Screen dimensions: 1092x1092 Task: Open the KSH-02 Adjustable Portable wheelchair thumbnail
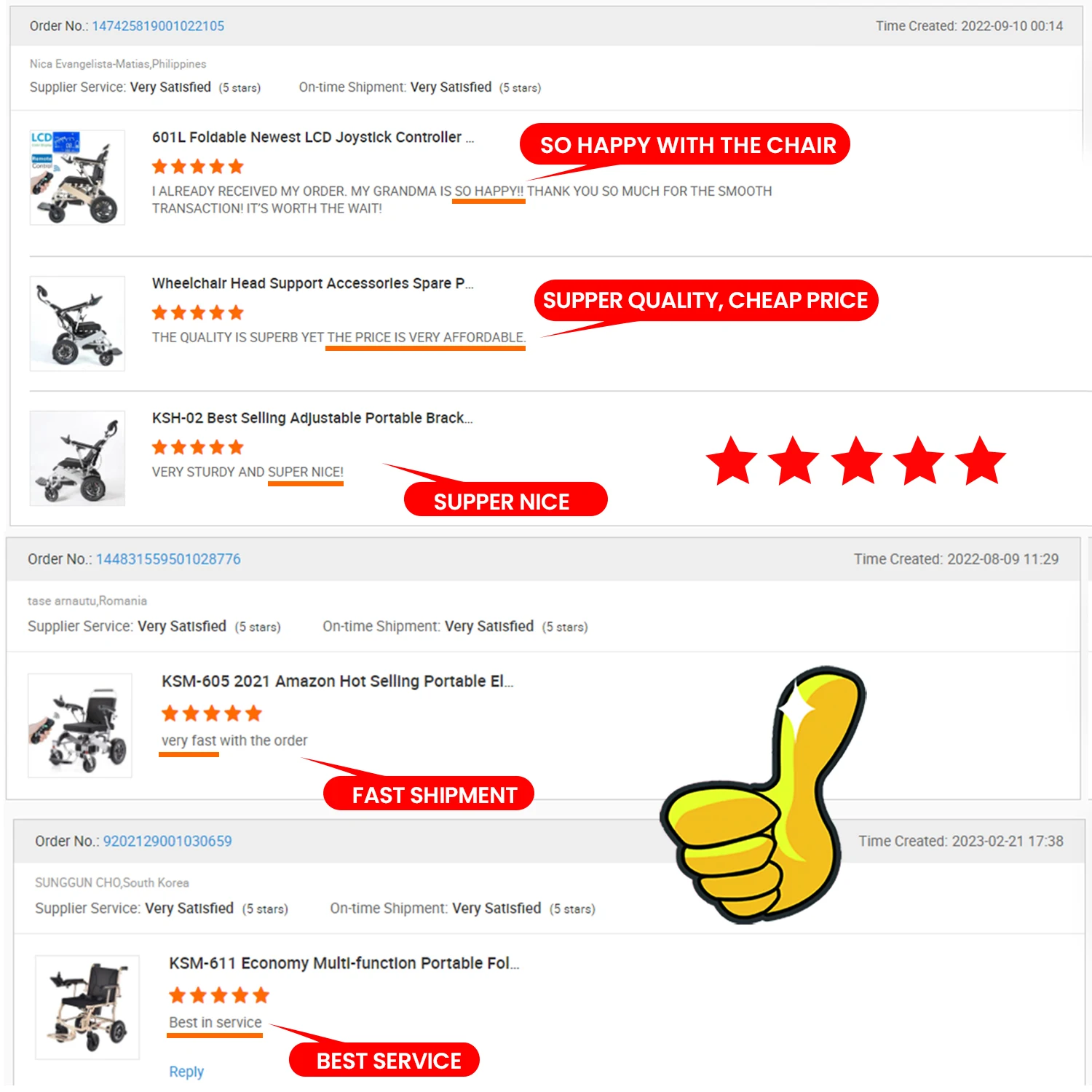coord(77,459)
